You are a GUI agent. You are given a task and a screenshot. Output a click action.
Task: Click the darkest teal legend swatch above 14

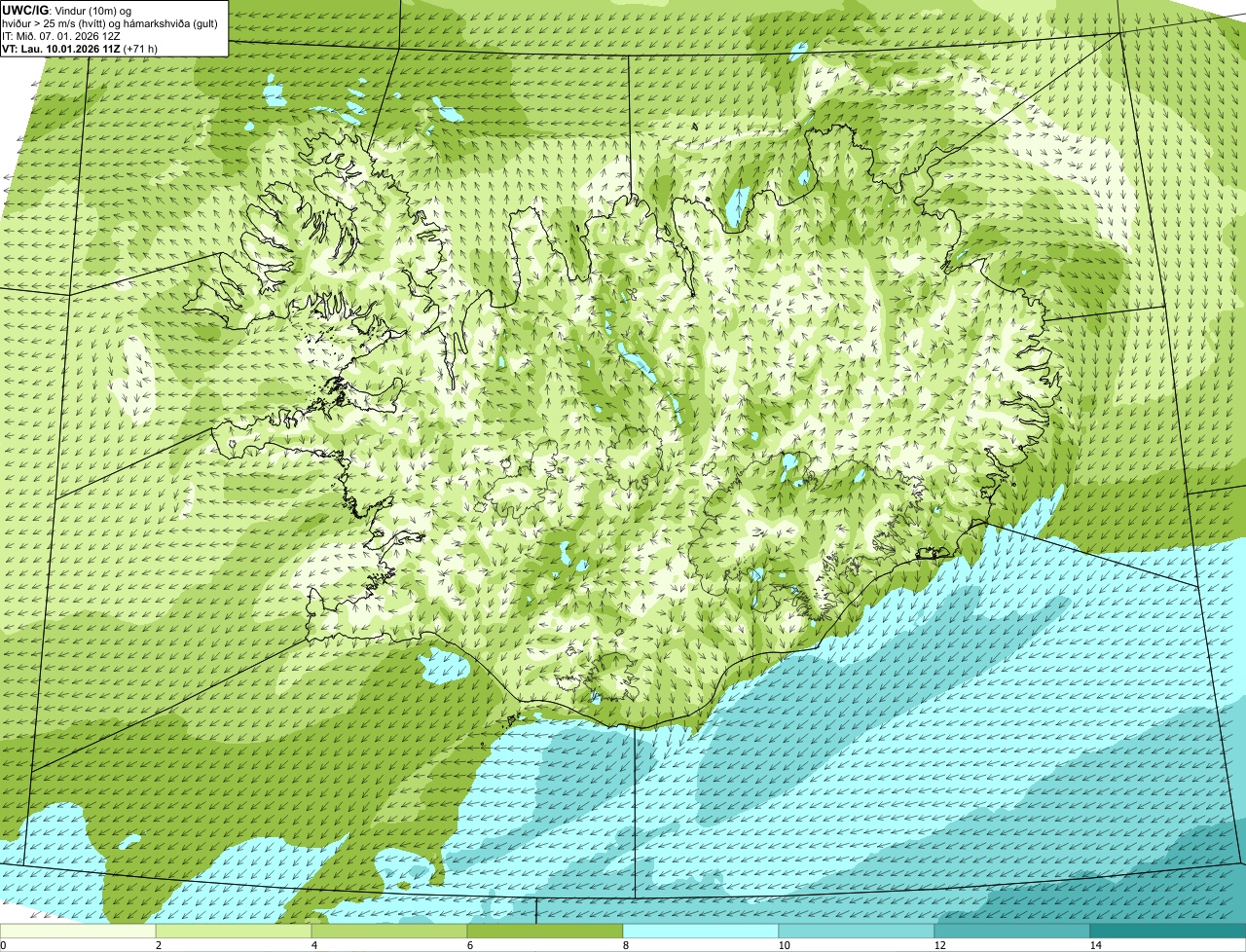[1168, 931]
